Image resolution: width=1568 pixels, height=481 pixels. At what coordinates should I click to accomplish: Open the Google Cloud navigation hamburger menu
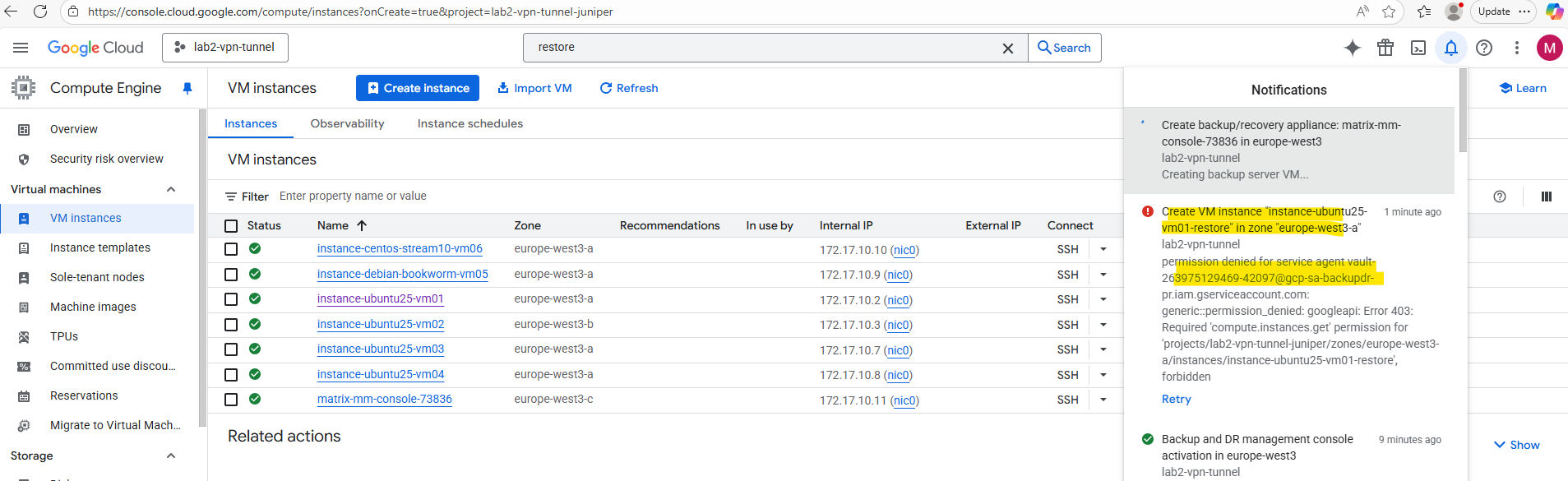tap(21, 48)
